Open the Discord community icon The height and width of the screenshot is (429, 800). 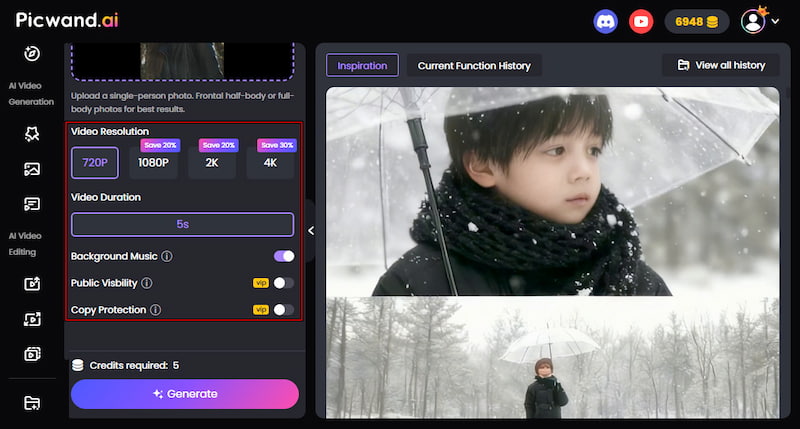(605, 22)
